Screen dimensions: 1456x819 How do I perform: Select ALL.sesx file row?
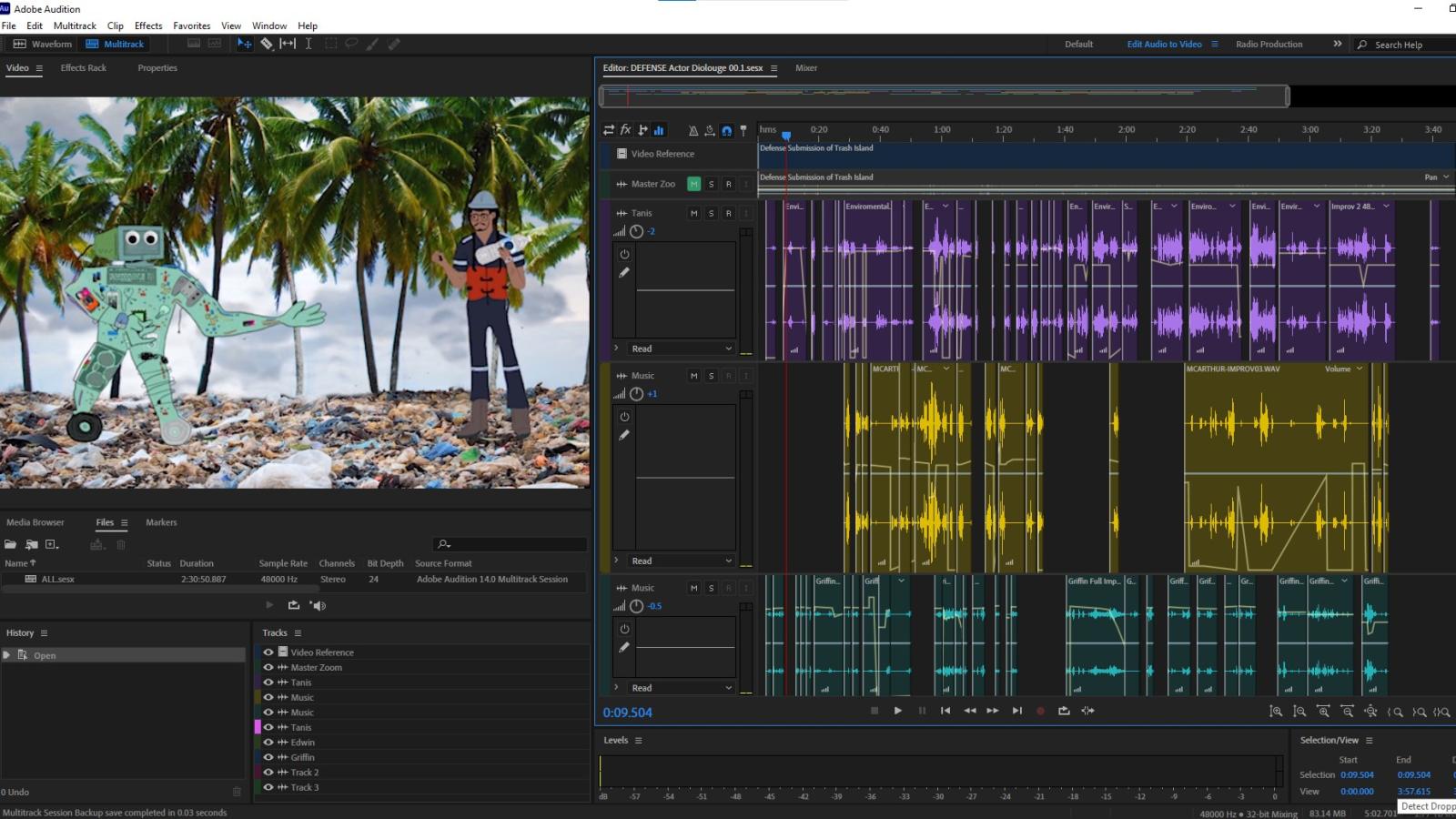point(295,579)
